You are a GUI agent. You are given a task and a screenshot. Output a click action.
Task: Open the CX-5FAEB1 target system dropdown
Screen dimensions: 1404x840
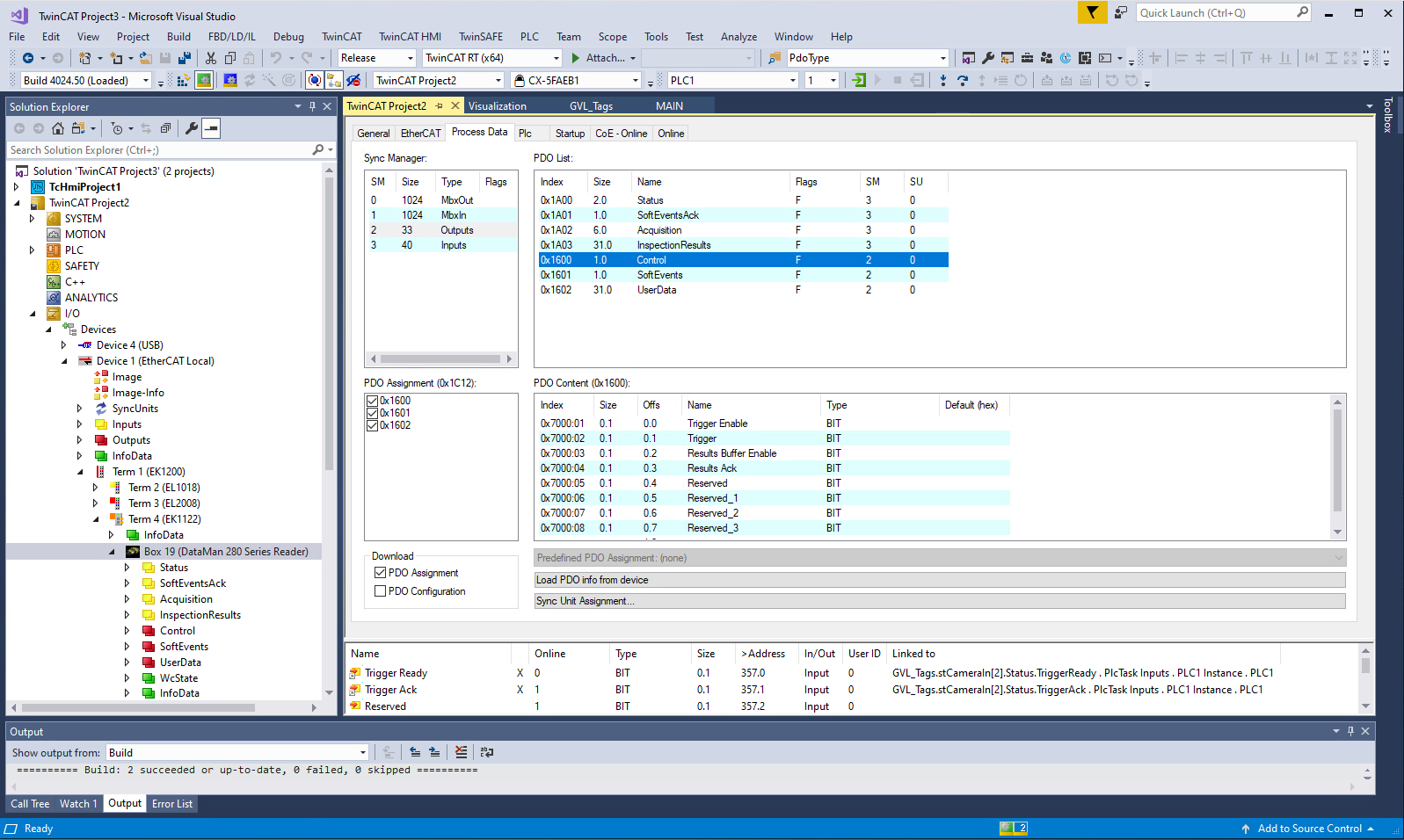click(x=635, y=80)
